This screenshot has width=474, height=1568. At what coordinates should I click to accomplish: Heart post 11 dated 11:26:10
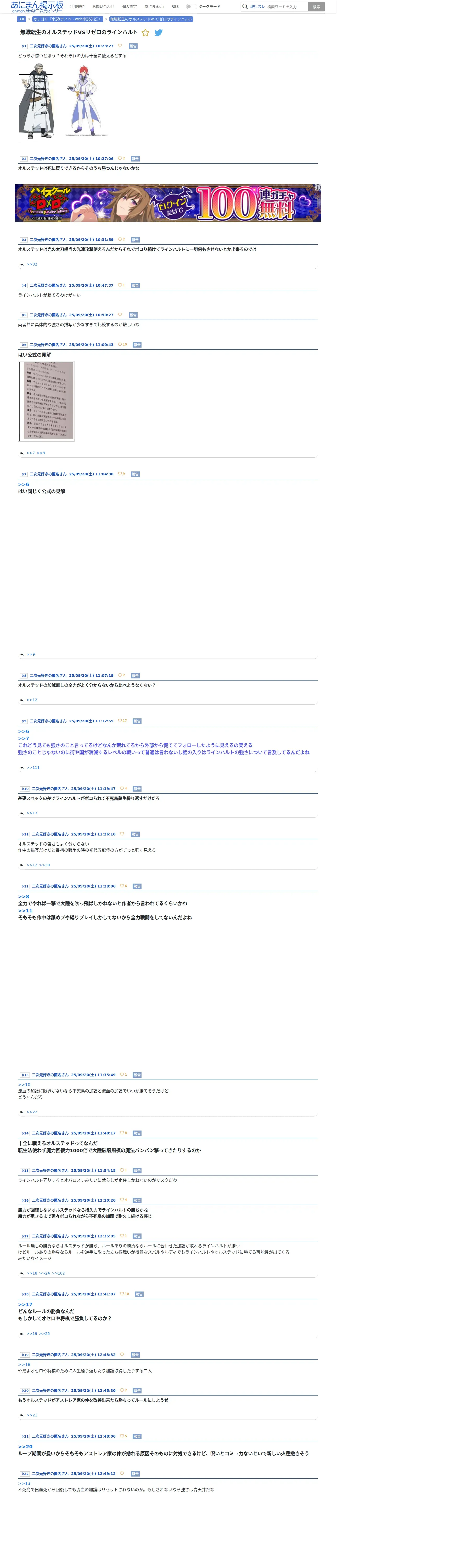coord(122,834)
